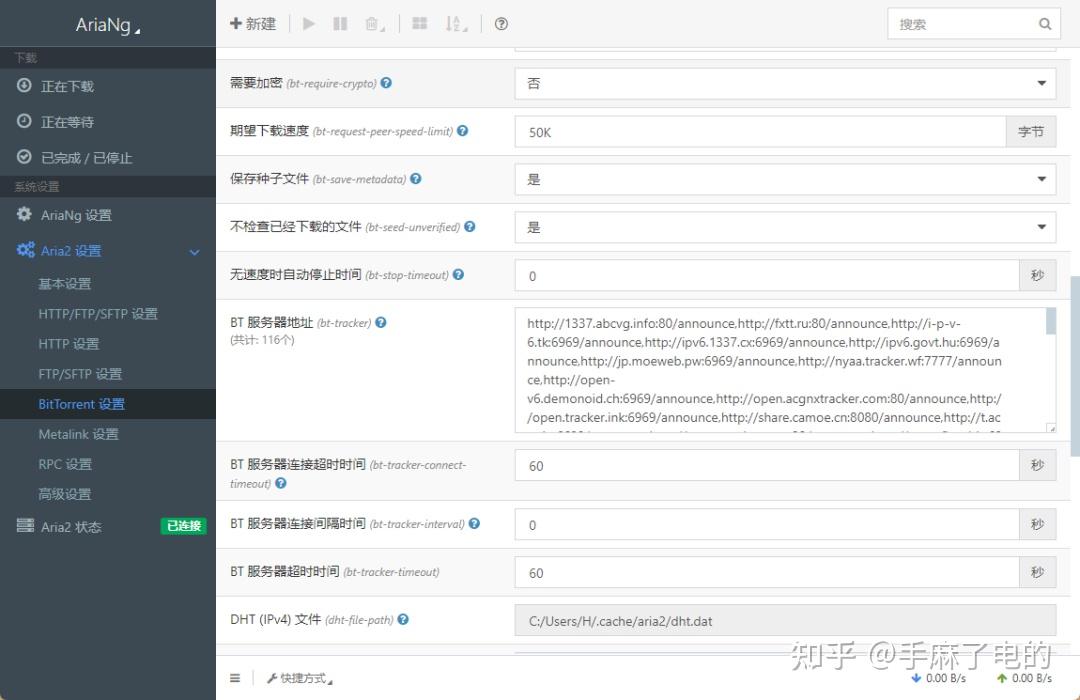Image resolution: width=1080 pixels, height=700 pixels.
Task: Open the help question-mark toolbar icon
Action: coord(501,23)
